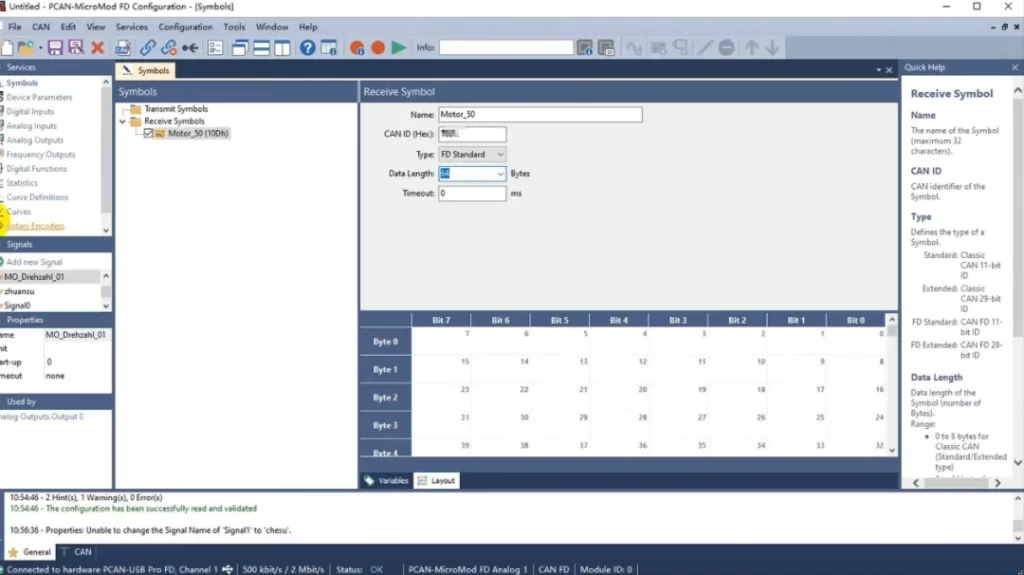
Task: Click the blue chain link connect icon
Action: point(147,48)
